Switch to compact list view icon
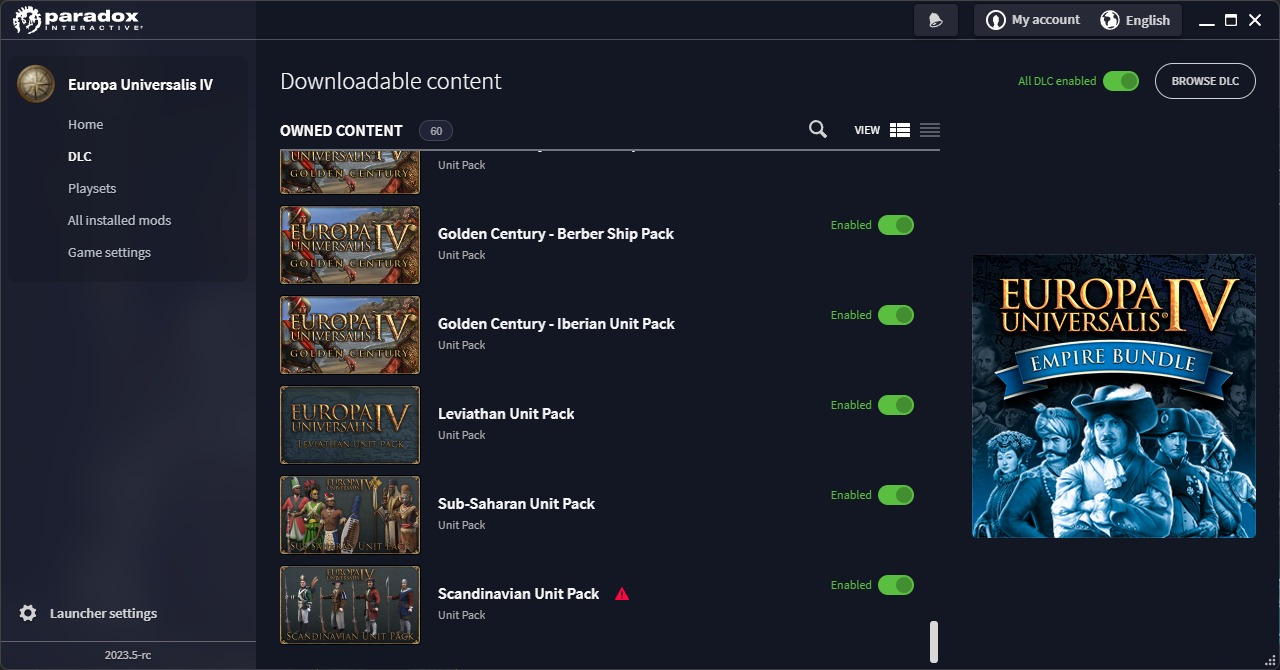The image size is (1280, 670). [930, 130]
